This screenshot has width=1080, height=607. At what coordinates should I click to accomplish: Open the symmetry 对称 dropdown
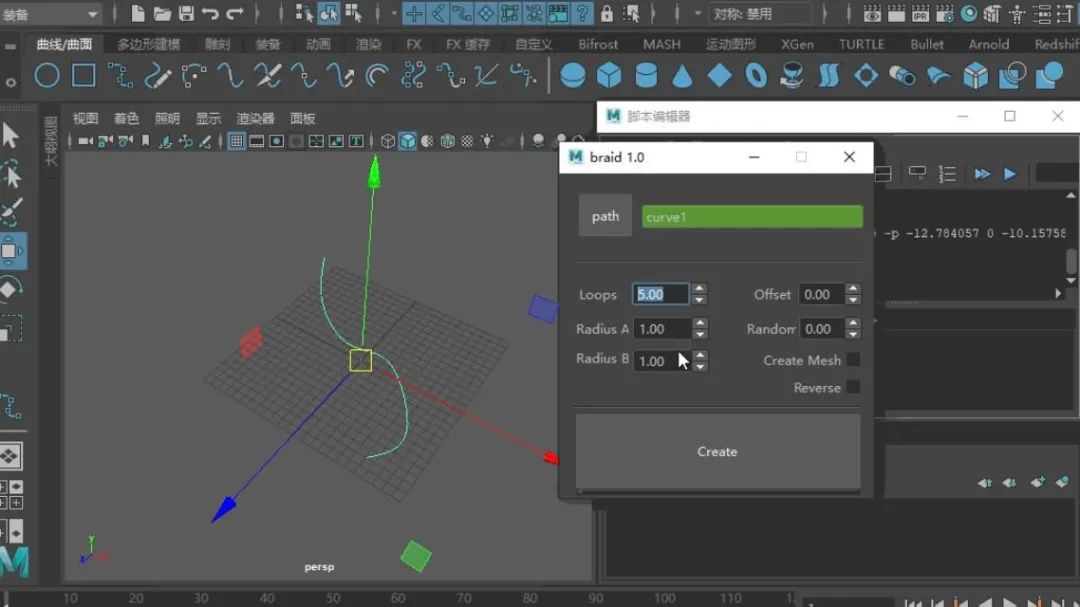click(x=760, y=14)
